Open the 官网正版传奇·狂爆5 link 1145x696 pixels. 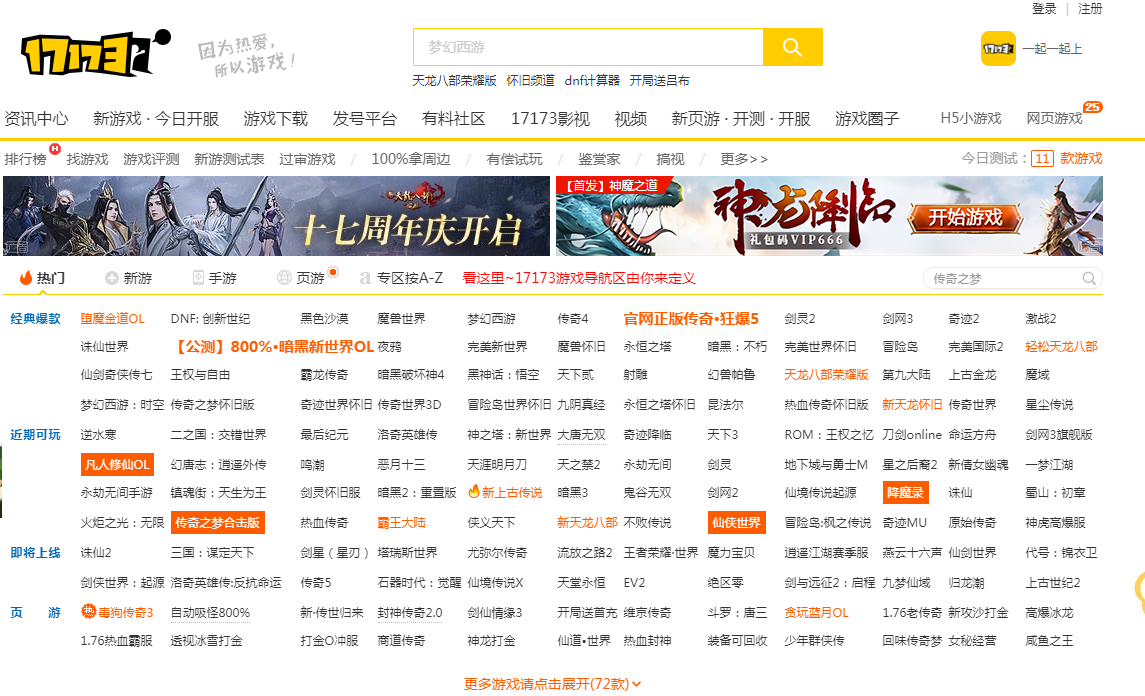point(691,318)
